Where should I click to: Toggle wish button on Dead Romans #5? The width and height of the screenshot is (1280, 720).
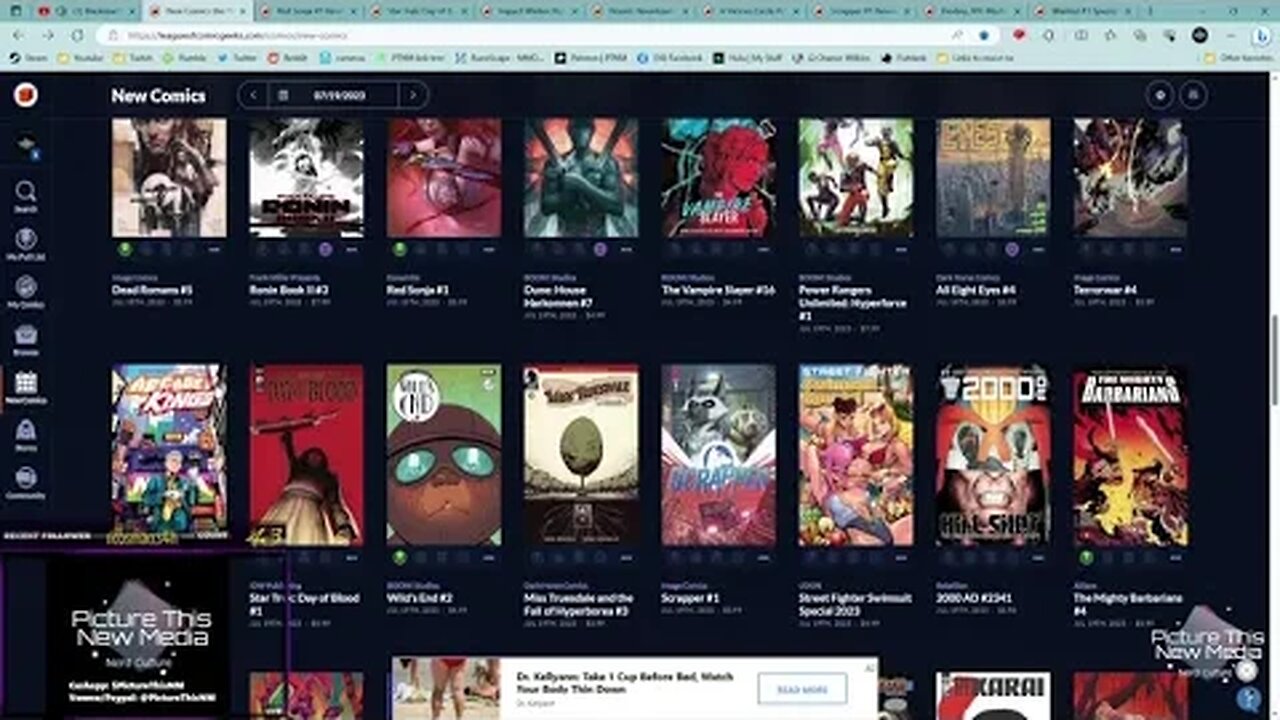(x=188, y=249)
